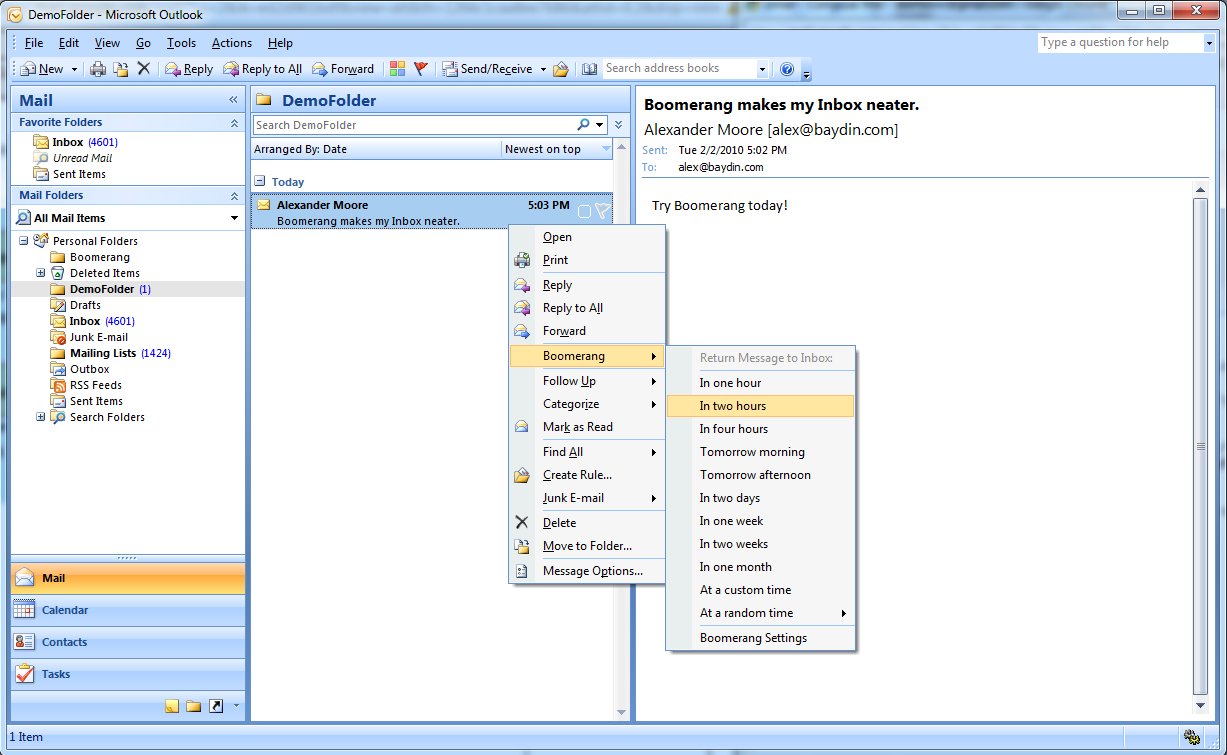Click the Print icon on the toolbar
Screen dimensions: 1227x755
point(97,69)
